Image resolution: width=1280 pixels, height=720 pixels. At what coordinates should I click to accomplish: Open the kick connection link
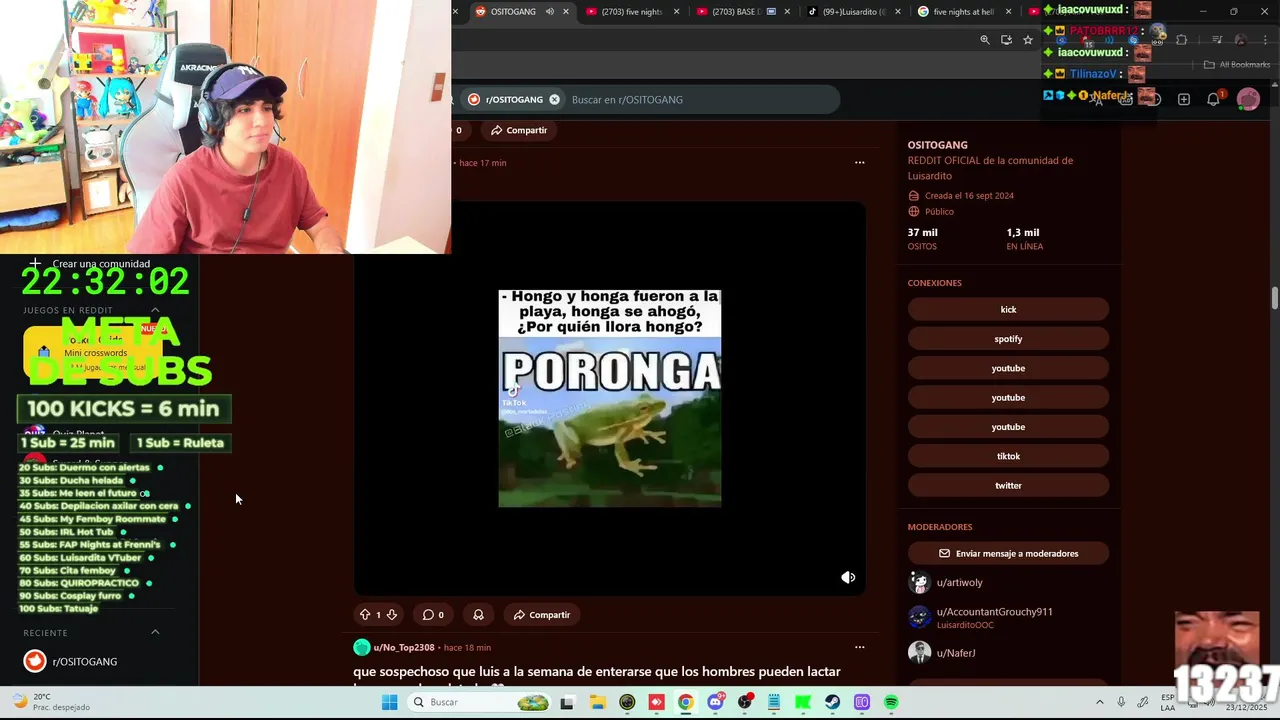(1008, 309)
